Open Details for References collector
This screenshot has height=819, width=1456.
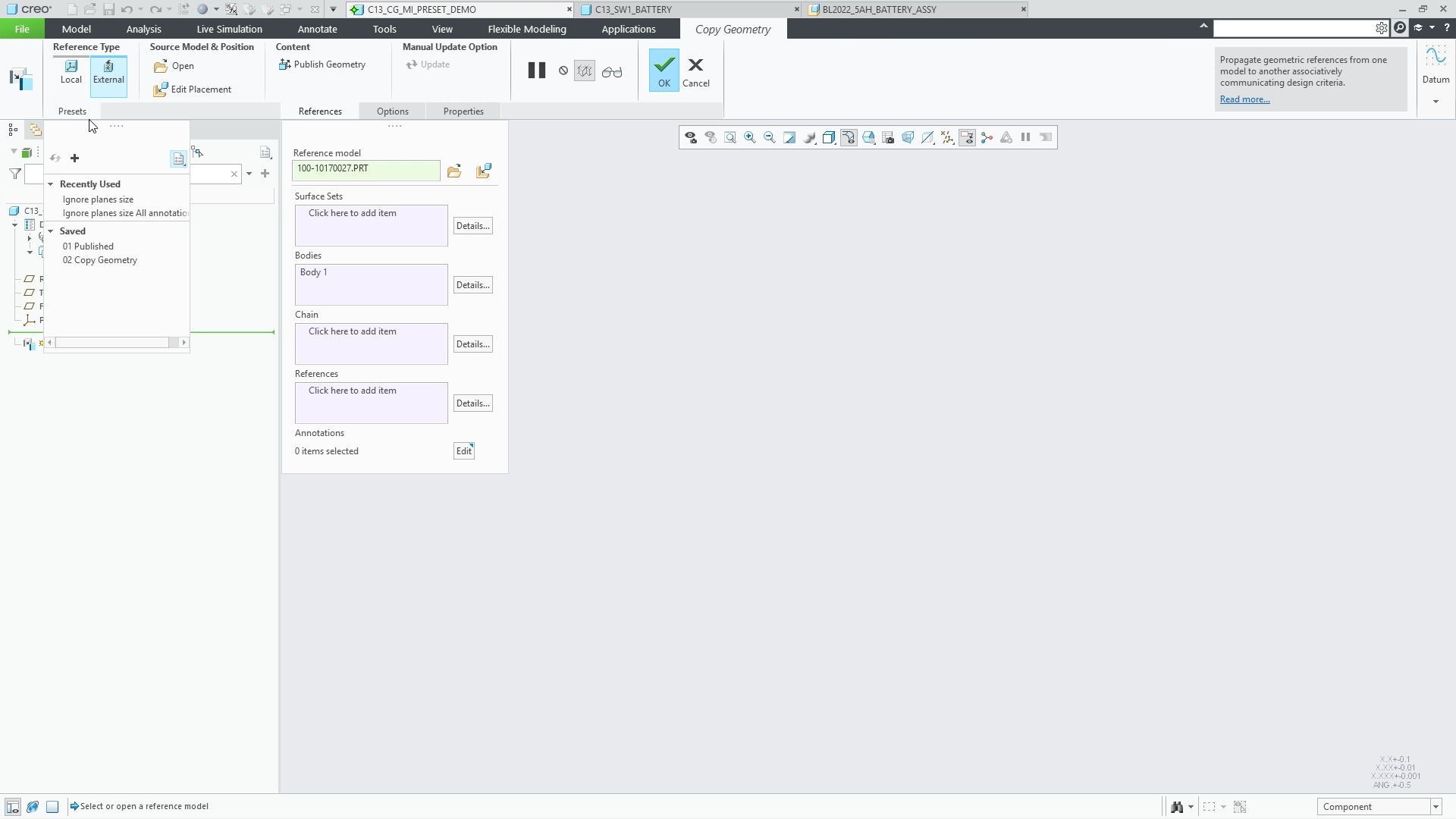472,403
